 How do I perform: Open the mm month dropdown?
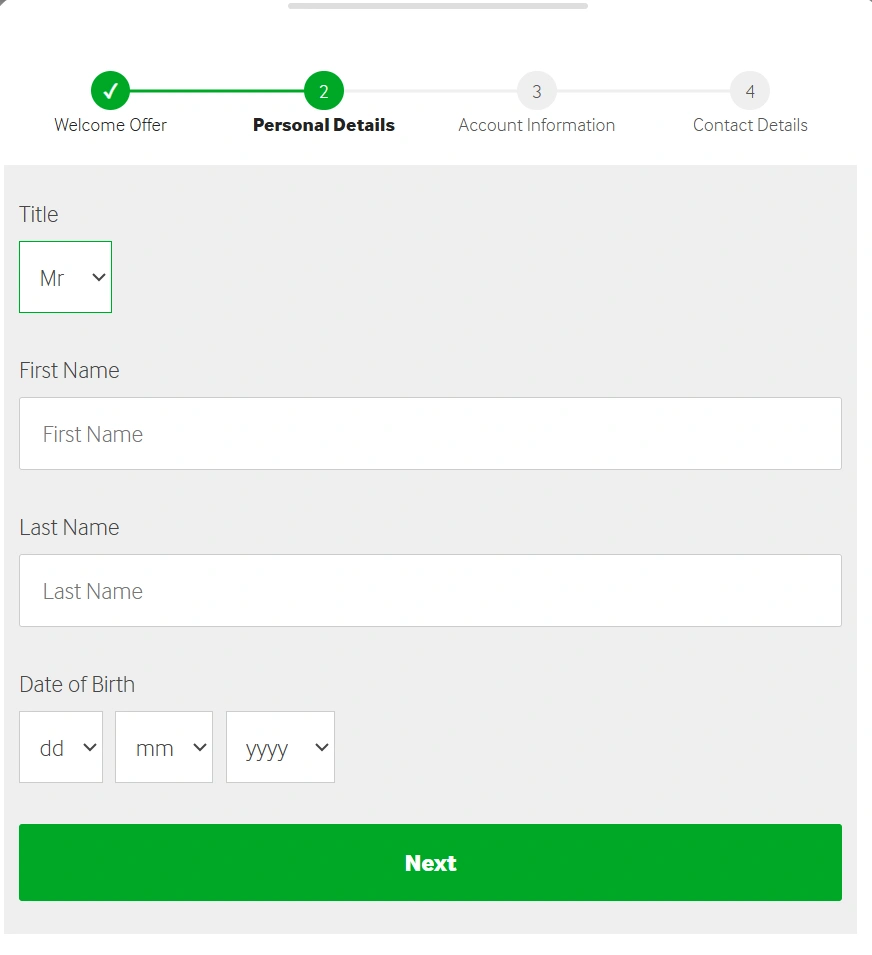163,747
